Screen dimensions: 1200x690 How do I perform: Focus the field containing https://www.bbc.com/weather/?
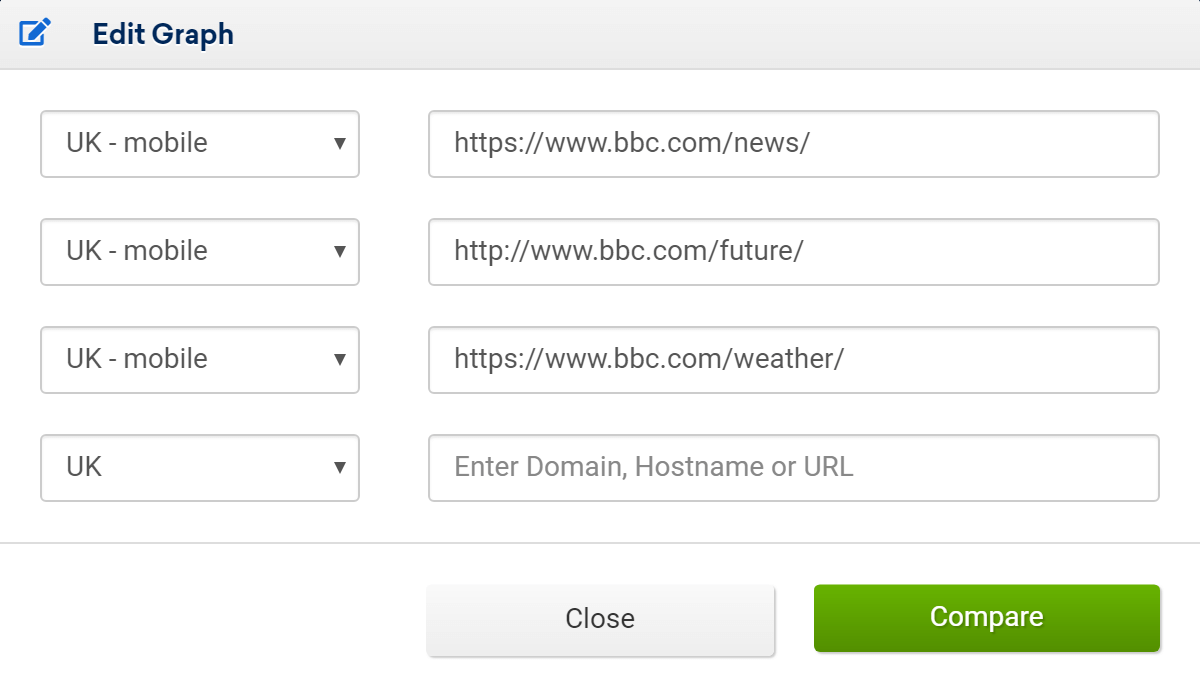tap(794, 360)
